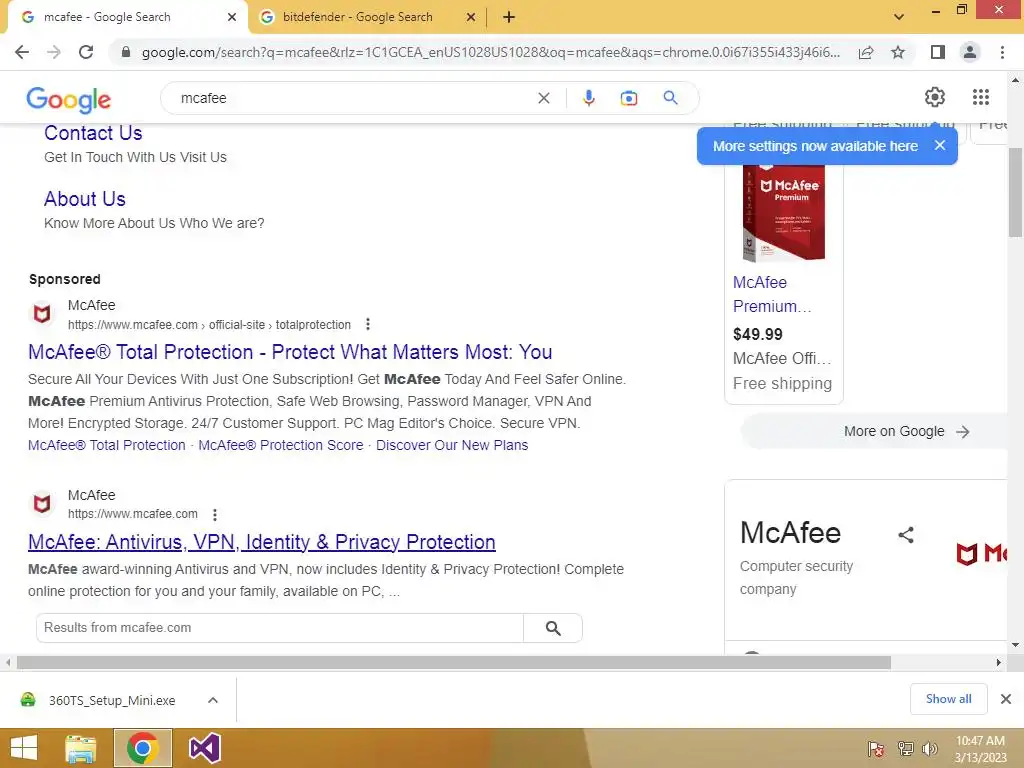Click horizontal scrollbar right arrow
Viewport: 1024px width, 768px height.
999,662
